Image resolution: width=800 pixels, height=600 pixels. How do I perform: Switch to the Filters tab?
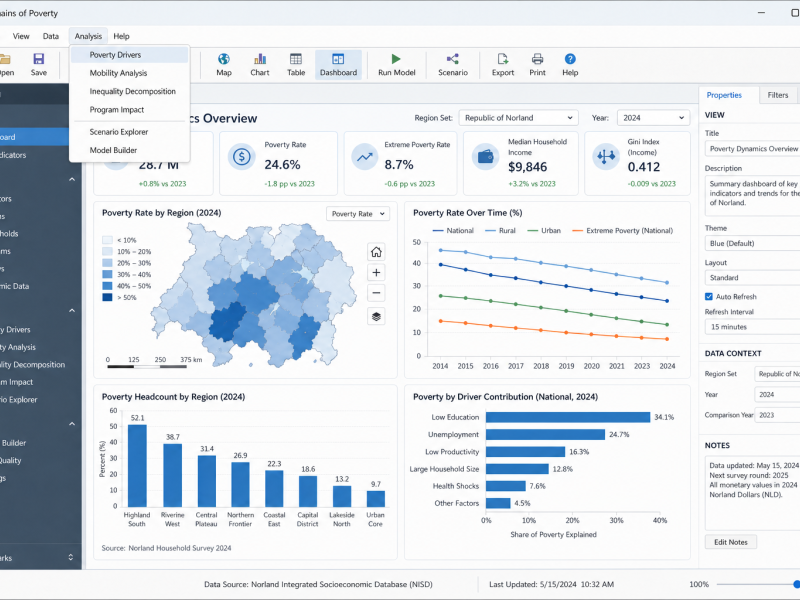pos(778,95)
